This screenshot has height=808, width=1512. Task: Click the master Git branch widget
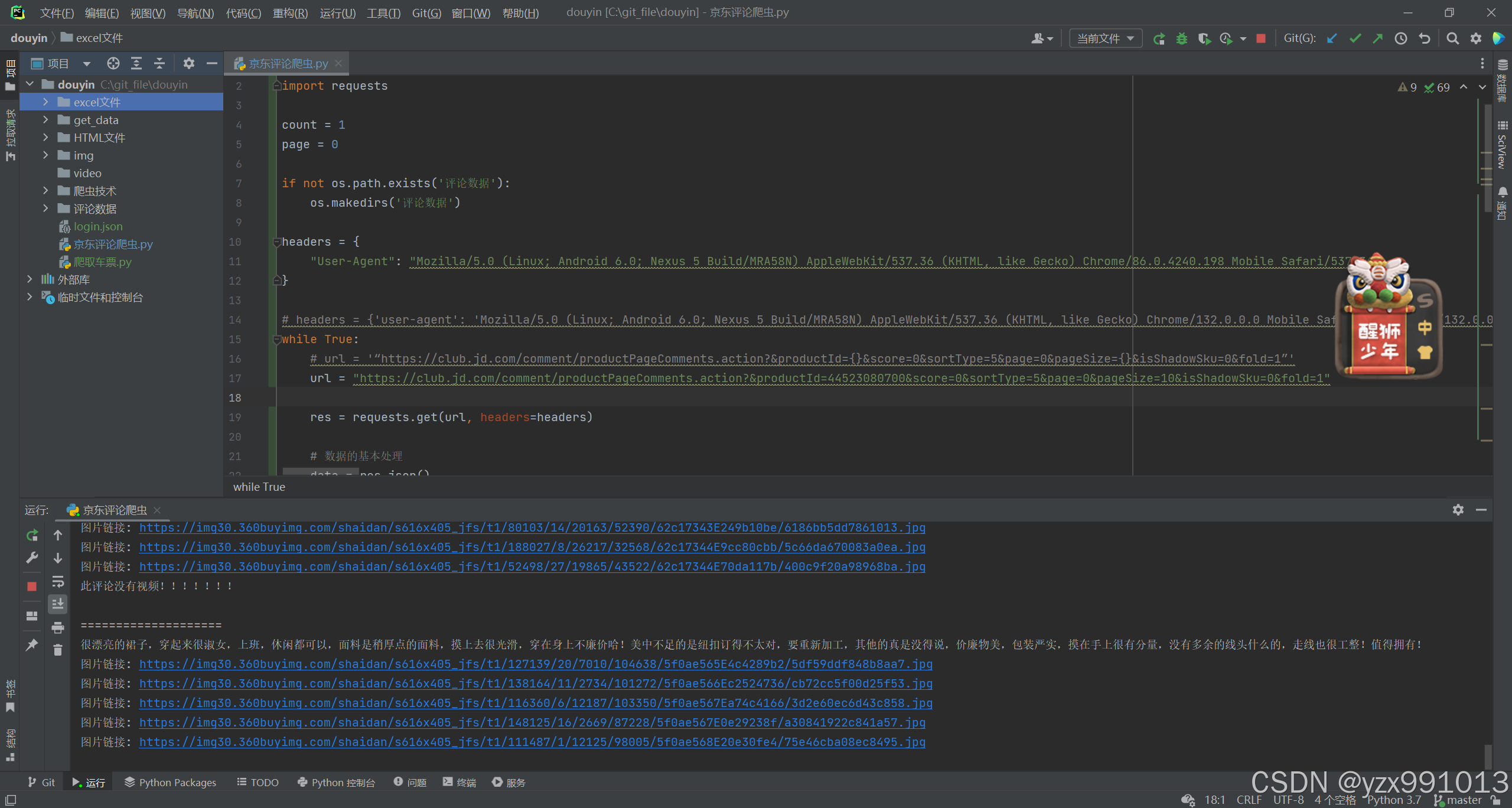[x=1458, y=800]
